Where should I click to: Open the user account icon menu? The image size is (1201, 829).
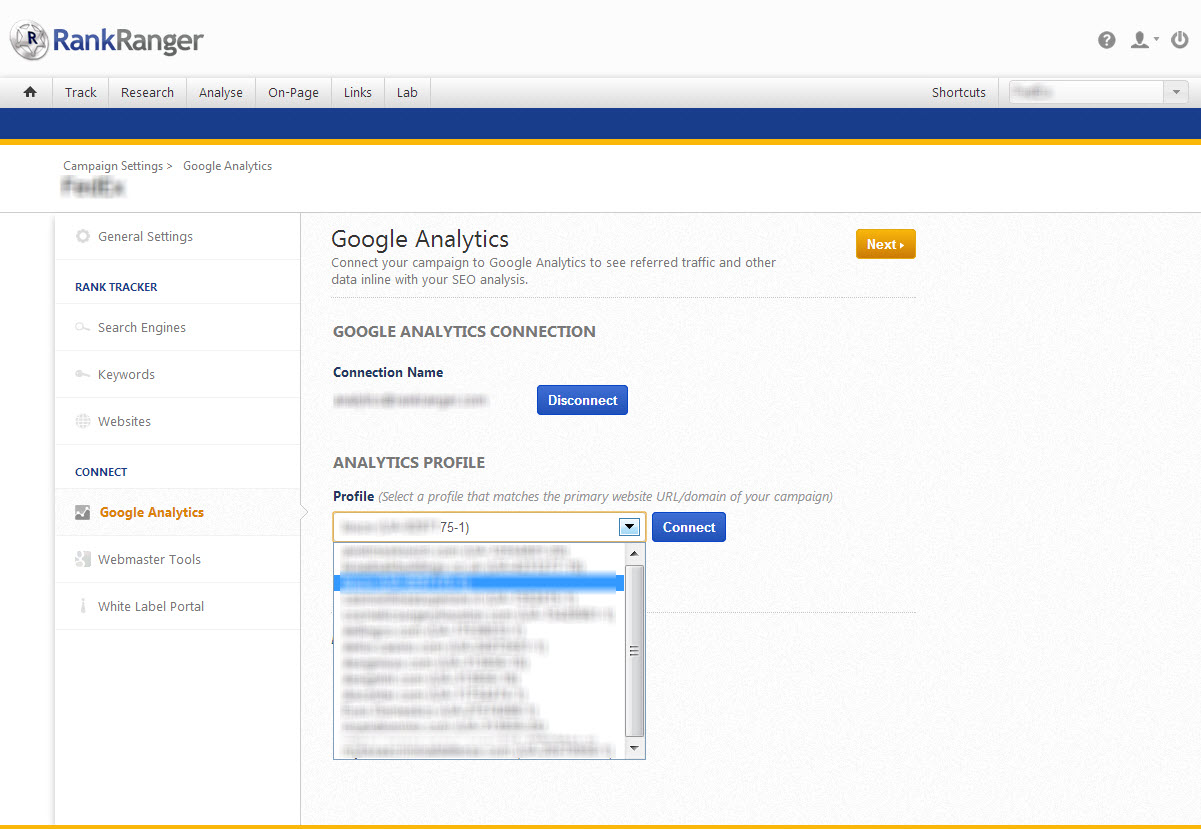click(x=1141, y=40)
